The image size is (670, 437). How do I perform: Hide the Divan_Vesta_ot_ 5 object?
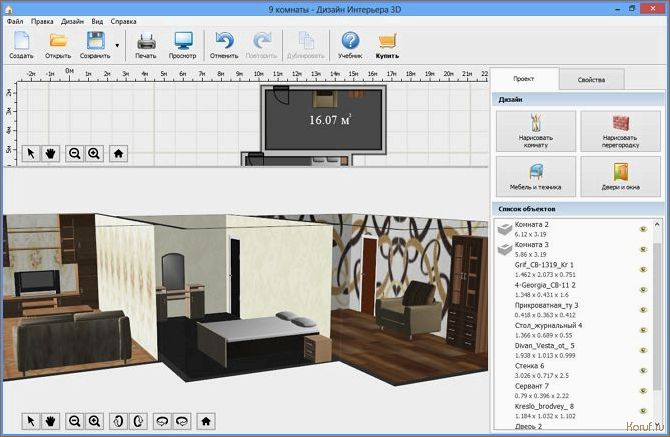coord(641,350)
